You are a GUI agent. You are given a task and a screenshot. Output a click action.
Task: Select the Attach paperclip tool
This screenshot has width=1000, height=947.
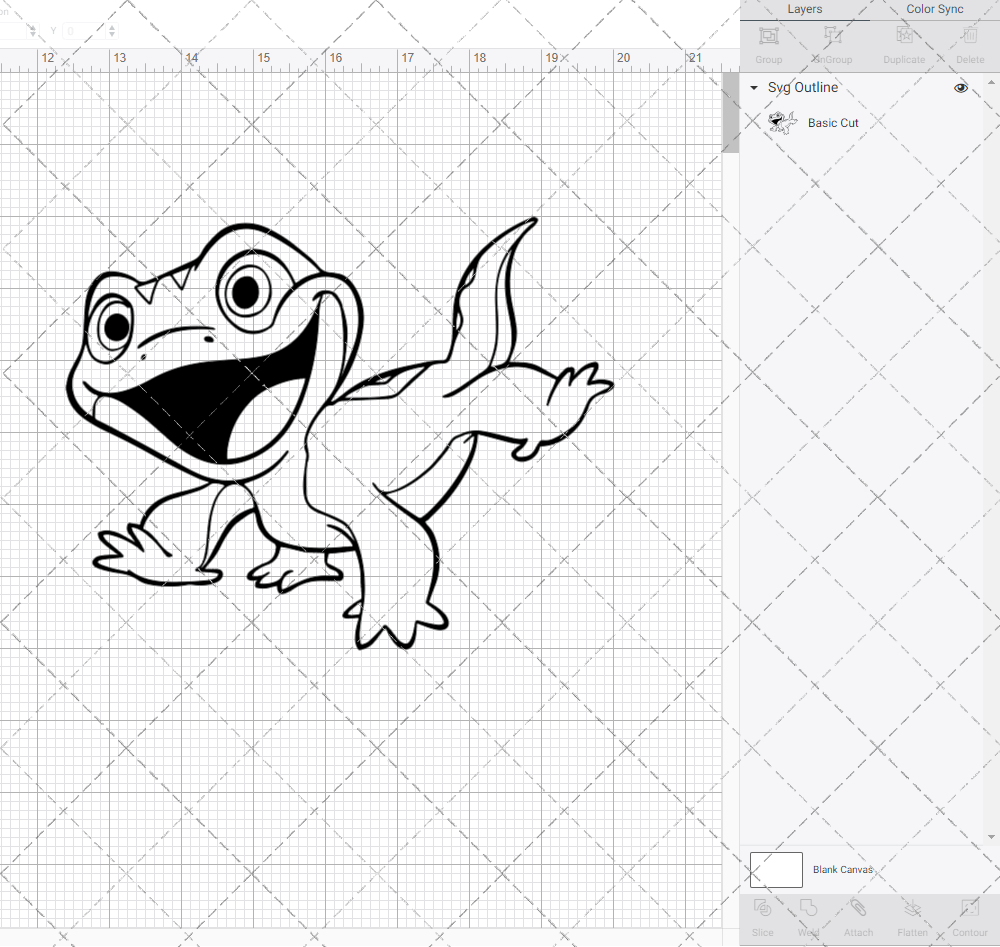[858, 909]
